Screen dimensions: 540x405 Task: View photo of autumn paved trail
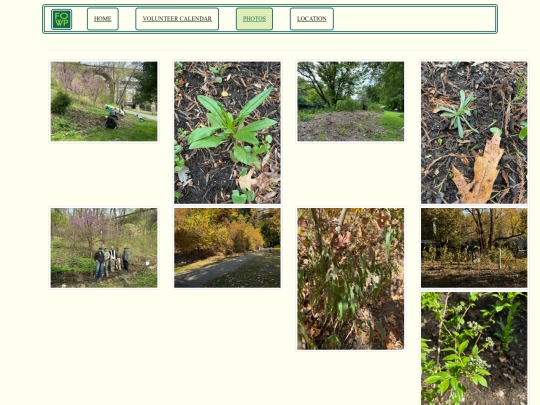click(x=227, y=248)
